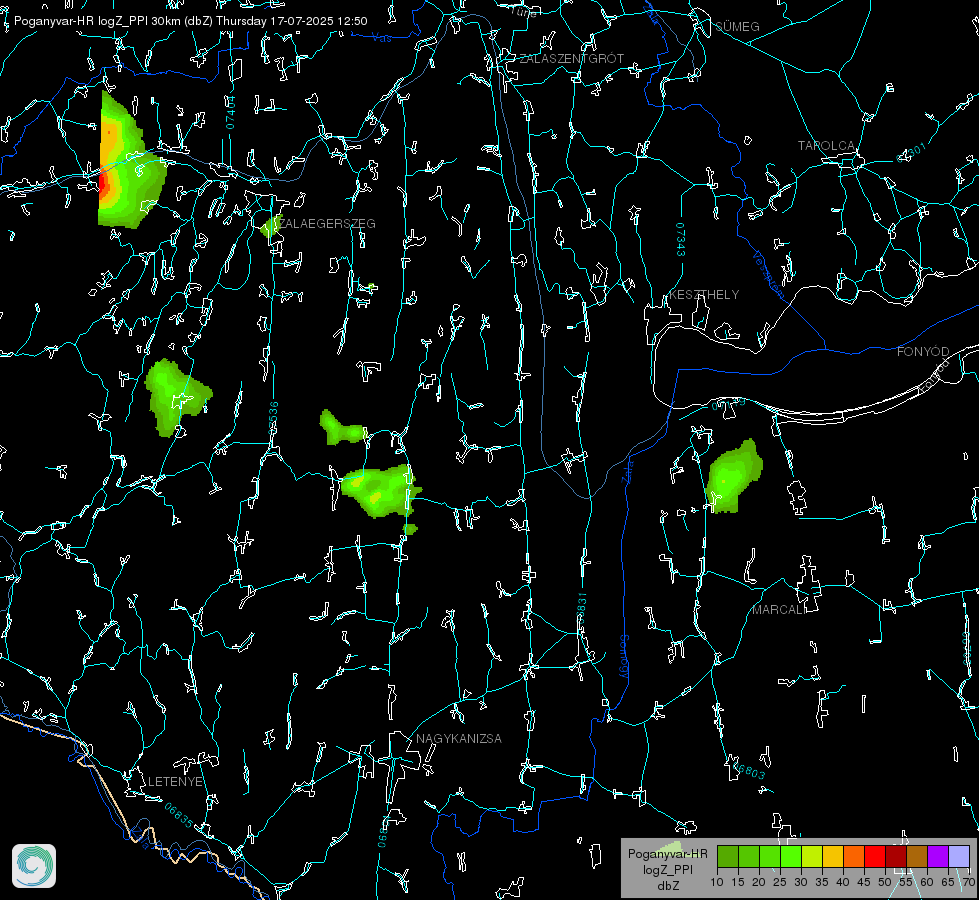Click the LETENYE town label

pyautogui.click(x=175, y=782)
